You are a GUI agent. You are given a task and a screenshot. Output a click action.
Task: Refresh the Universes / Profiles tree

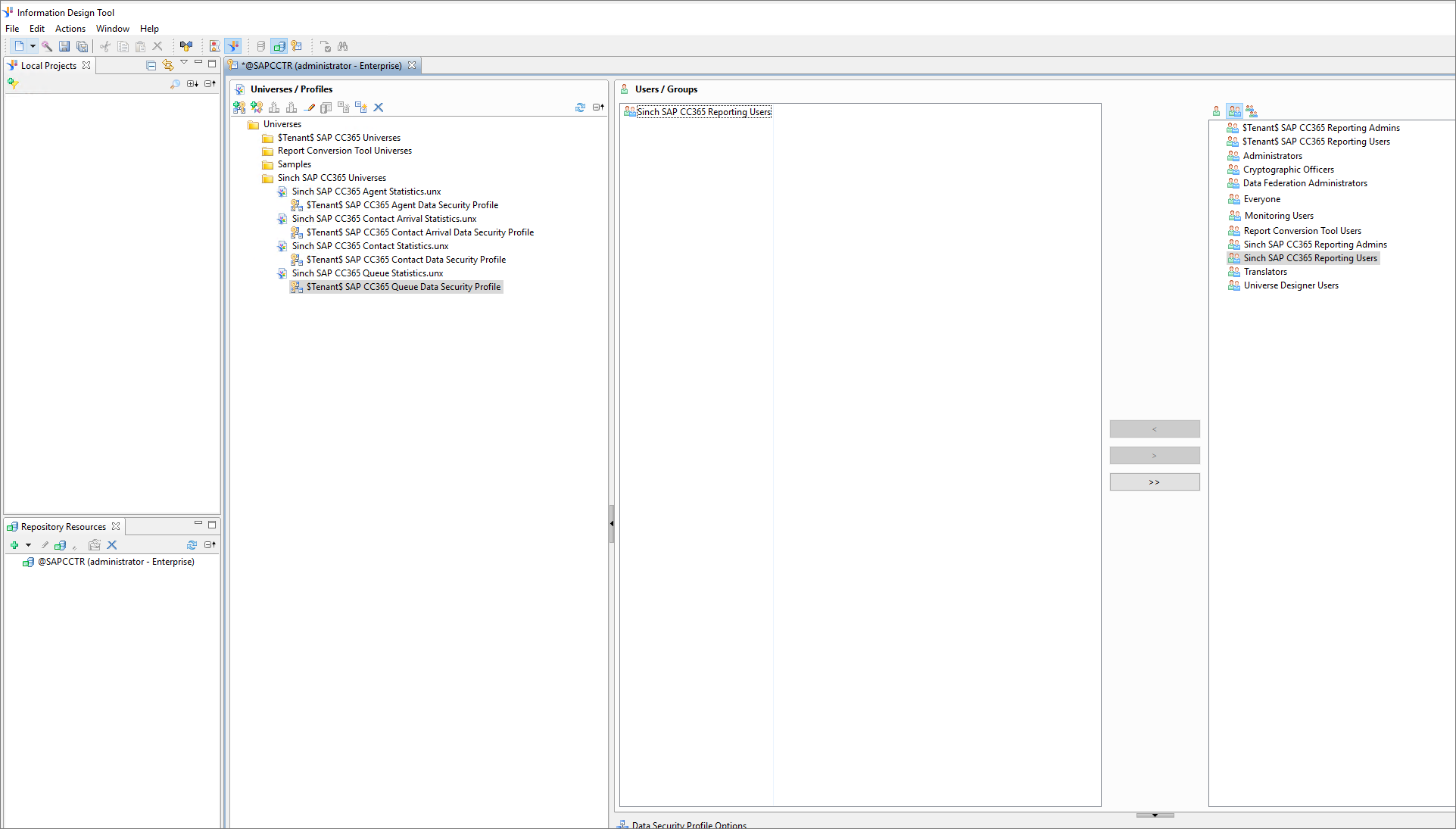[580, 108]
